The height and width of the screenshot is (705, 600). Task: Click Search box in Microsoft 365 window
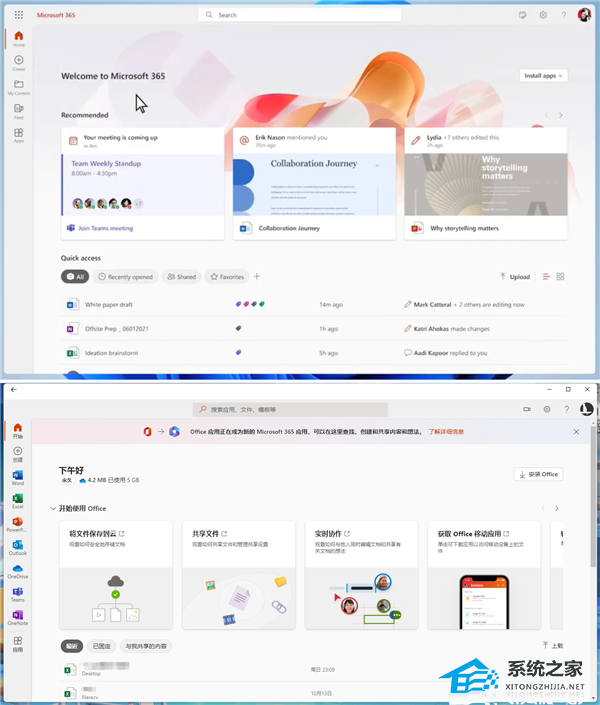tap(300, 15)
